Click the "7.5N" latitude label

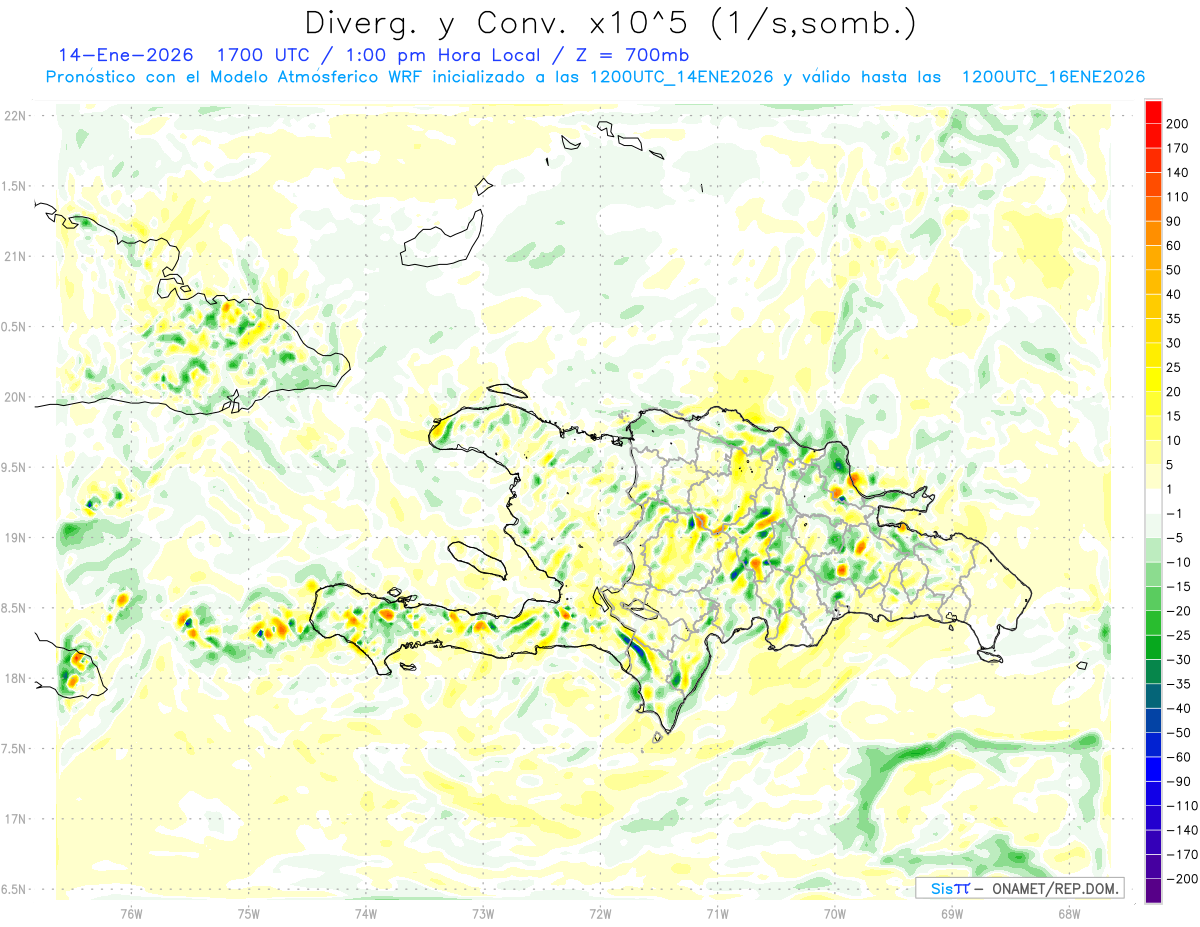click(14, 748)
